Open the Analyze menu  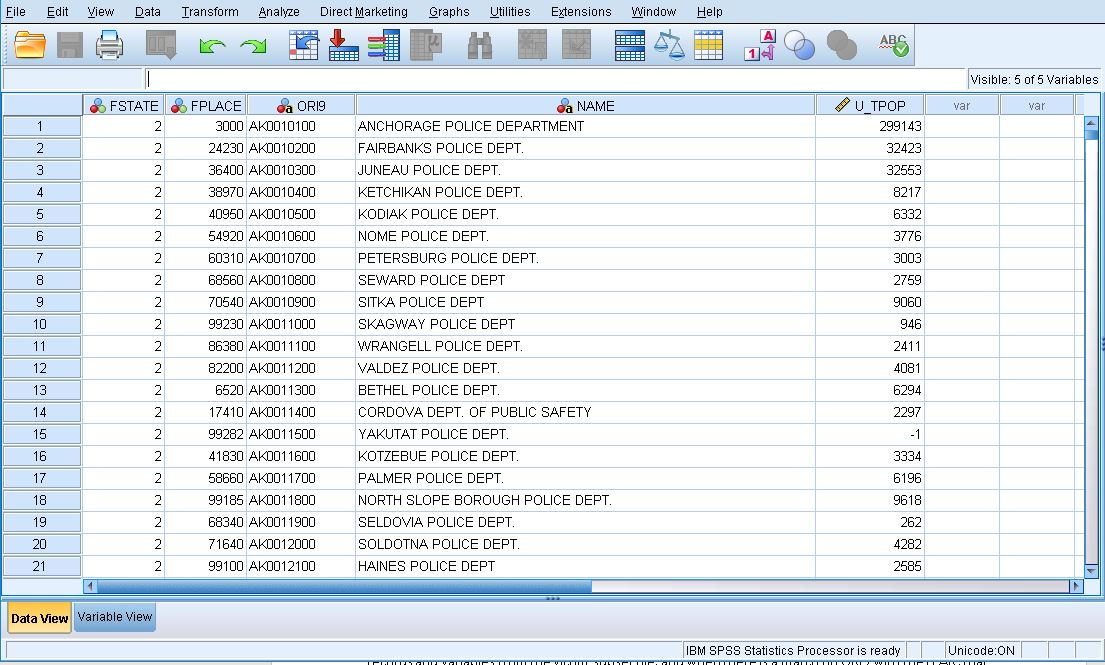point(278,12)
